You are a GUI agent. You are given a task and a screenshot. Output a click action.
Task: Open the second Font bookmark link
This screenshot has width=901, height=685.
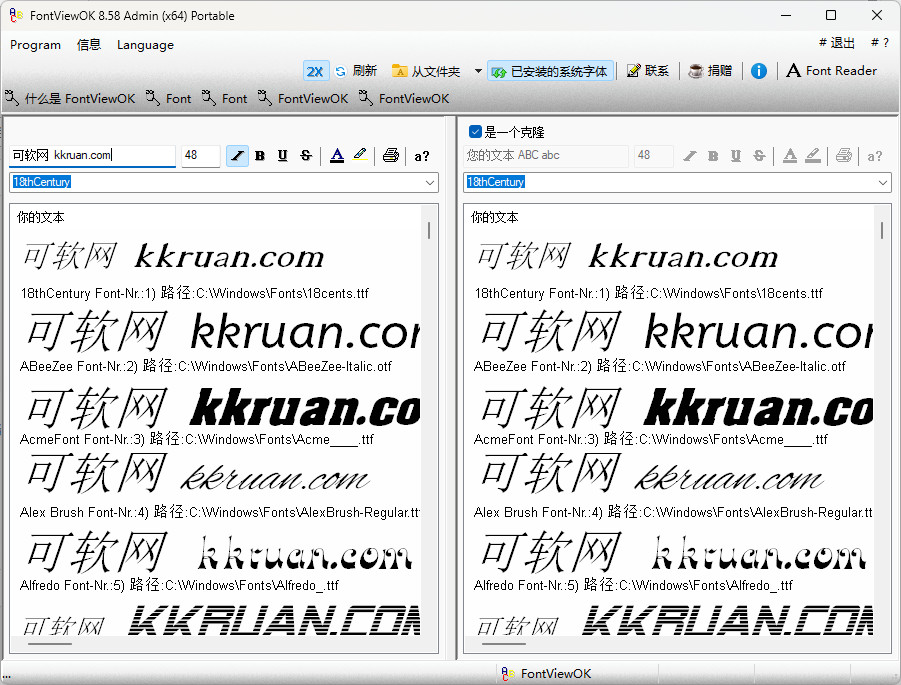click(225, 98)
